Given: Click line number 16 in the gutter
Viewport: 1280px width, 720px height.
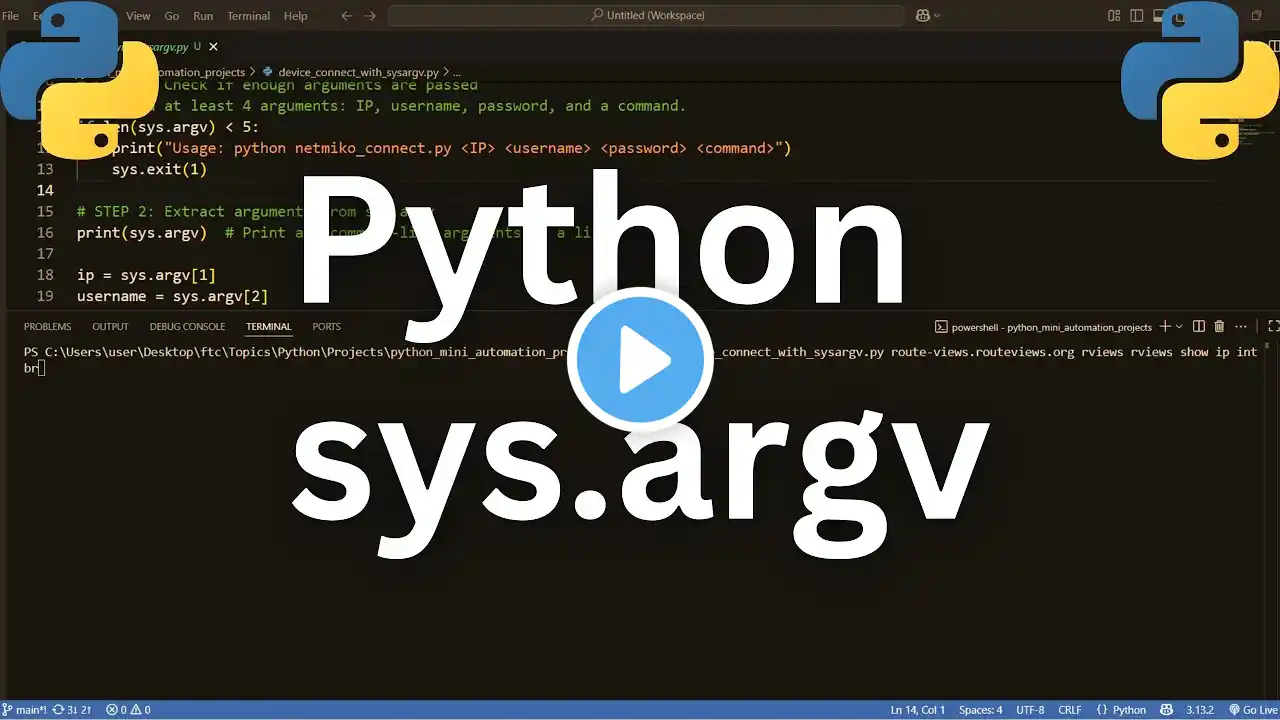Looking at the screenshot, I should coord(45,232).
